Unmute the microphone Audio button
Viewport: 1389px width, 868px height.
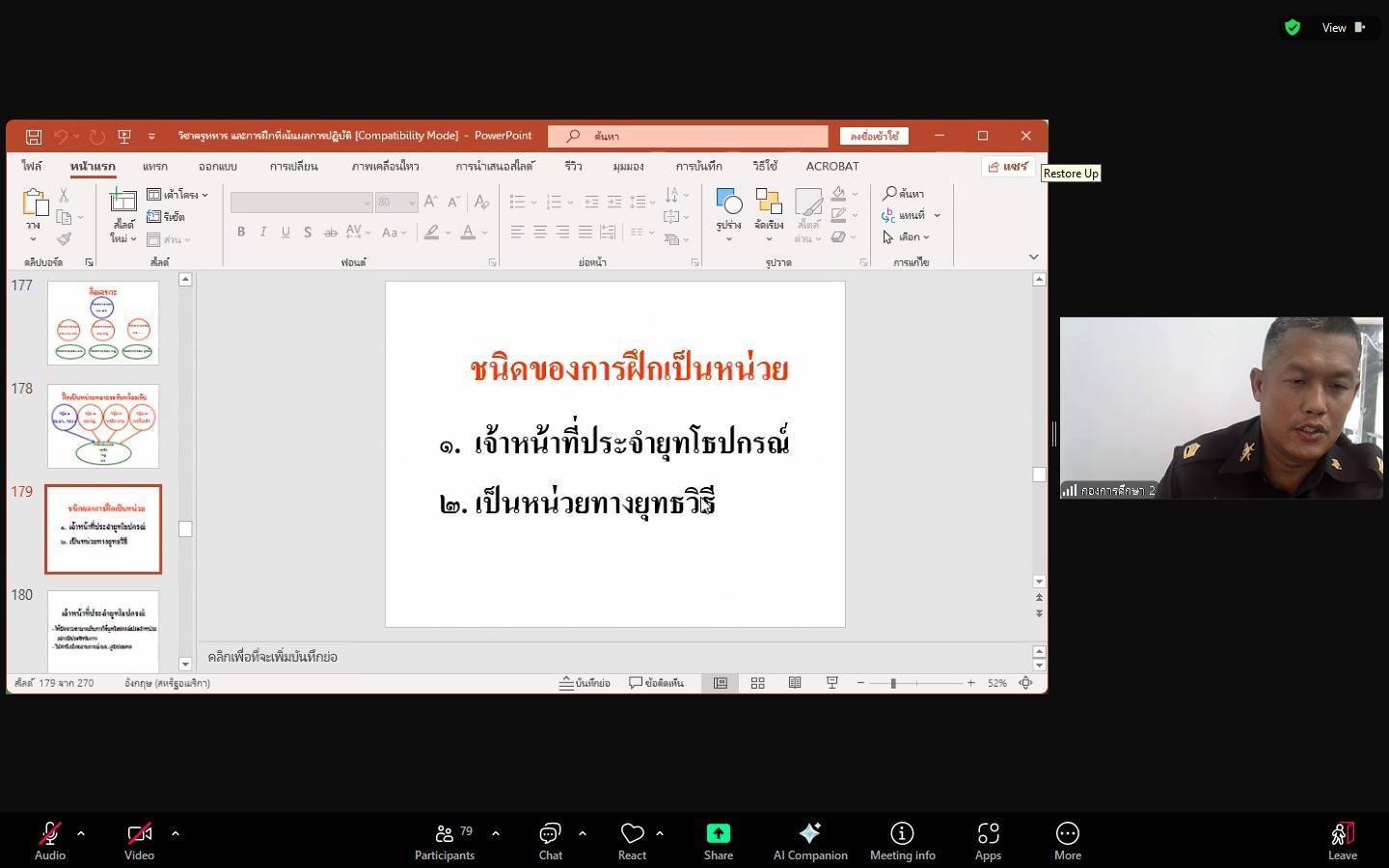49,834
